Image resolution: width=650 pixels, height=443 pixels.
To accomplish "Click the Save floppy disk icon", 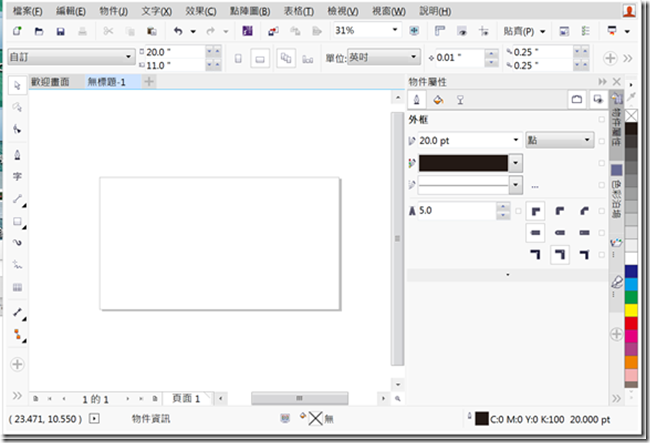I will [x=61, y=31].
